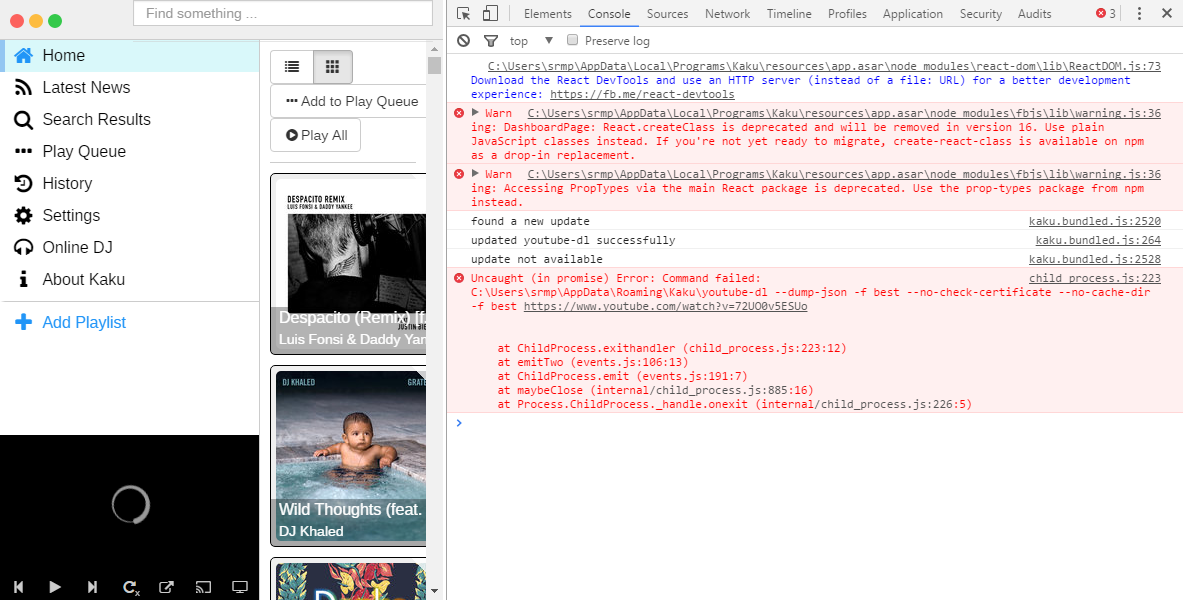Click the Play All button
The height and width of the screenshot is (600, 1183).
tap(314, 134)
